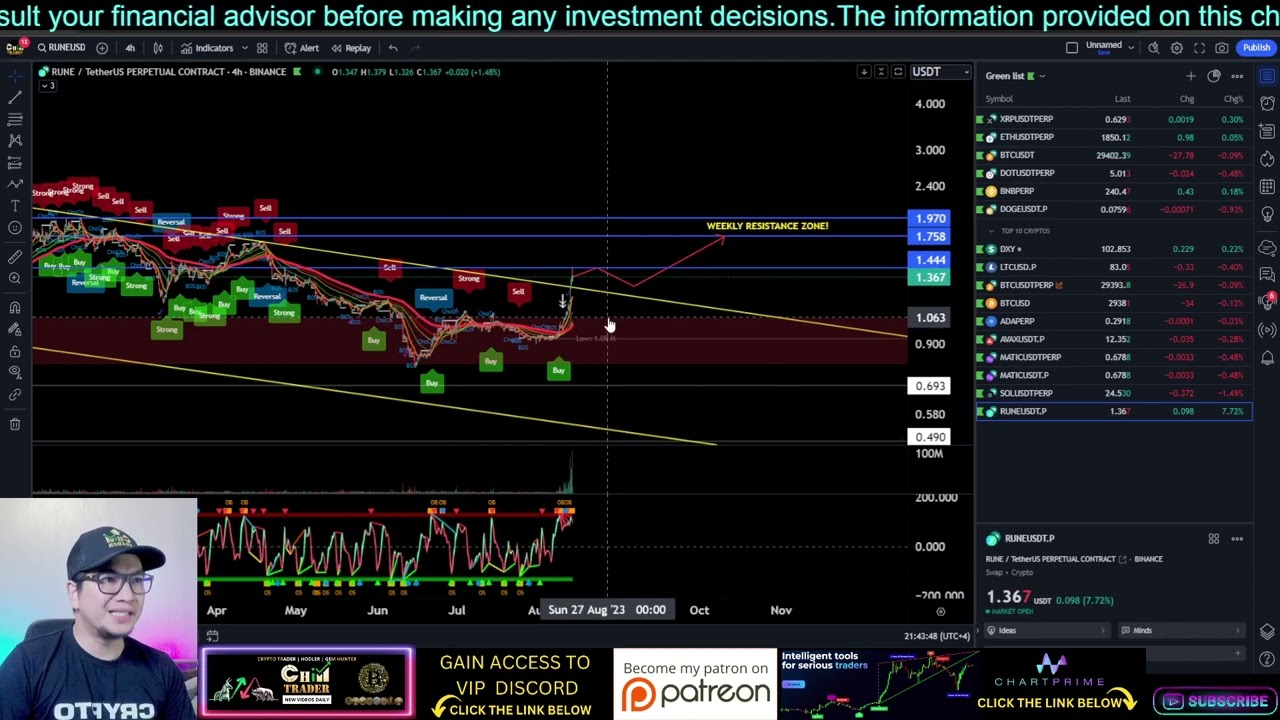Open chart settings gear icon
1280x720 pixels.
pos(1177,48)
